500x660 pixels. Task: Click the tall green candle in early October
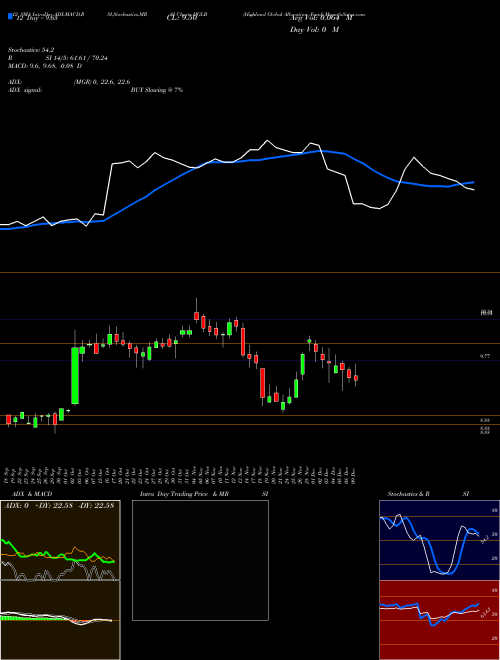tap(75, 375)
